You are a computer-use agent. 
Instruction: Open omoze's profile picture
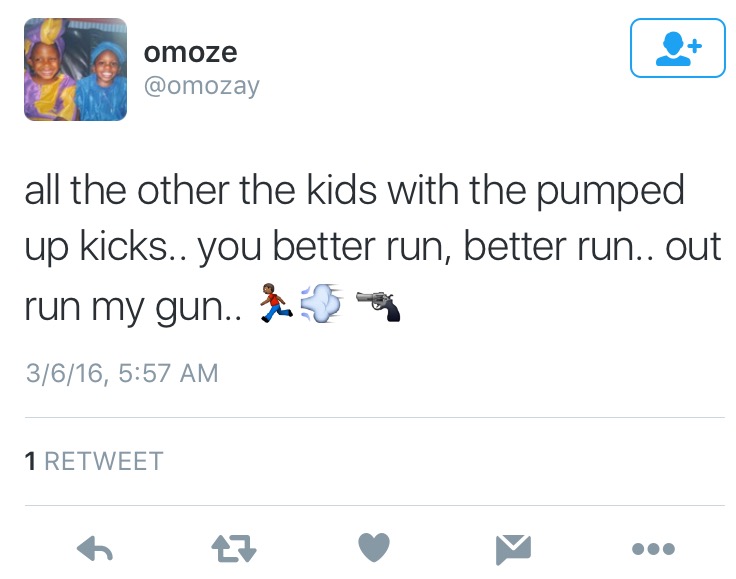click(75, 70)
